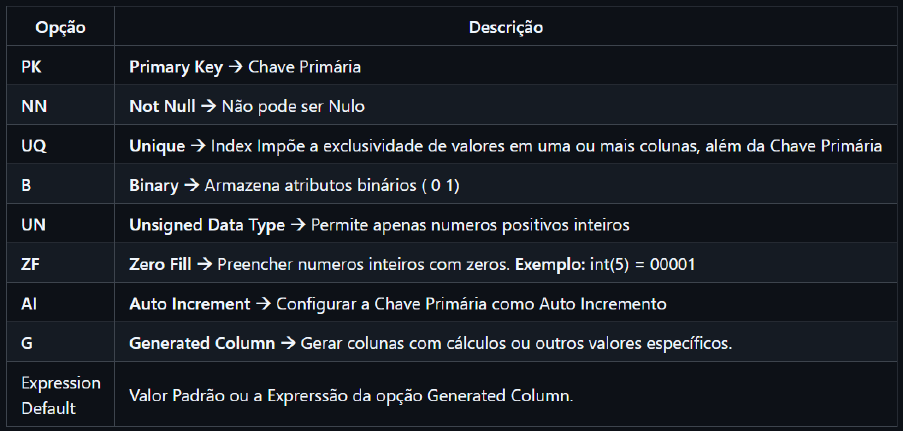Click the Descrição column header

tap(505, 29)
